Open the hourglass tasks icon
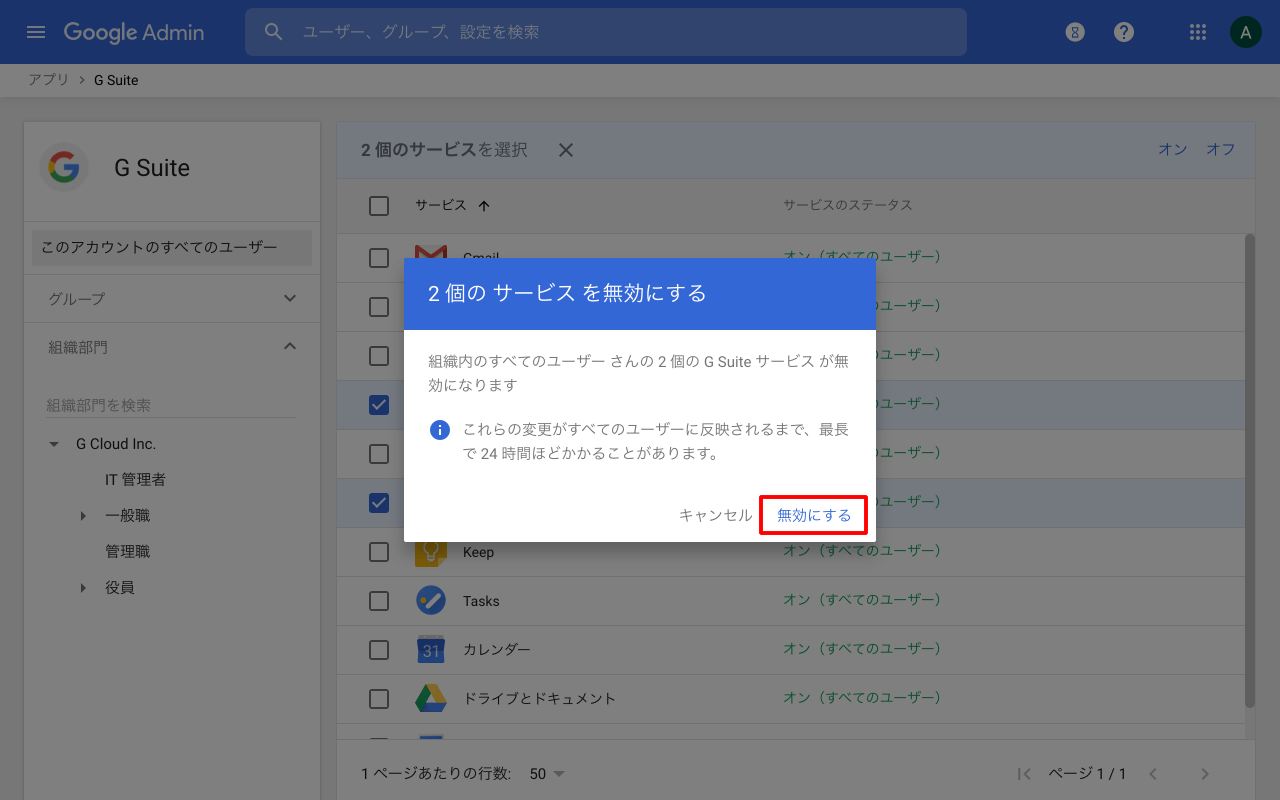The width and height of the screenshot is (1280, 800). [1075, 32]
